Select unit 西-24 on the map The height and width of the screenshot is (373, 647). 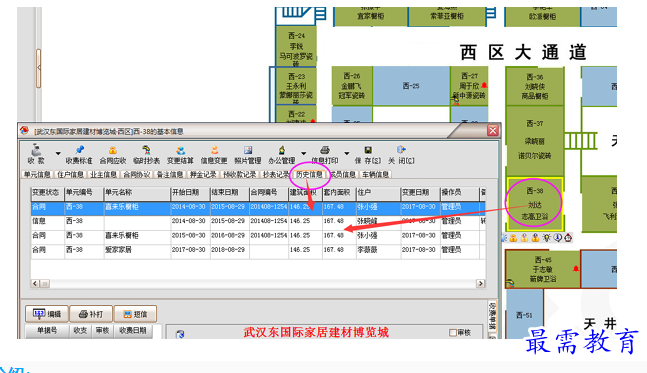(x=296, y=46)
